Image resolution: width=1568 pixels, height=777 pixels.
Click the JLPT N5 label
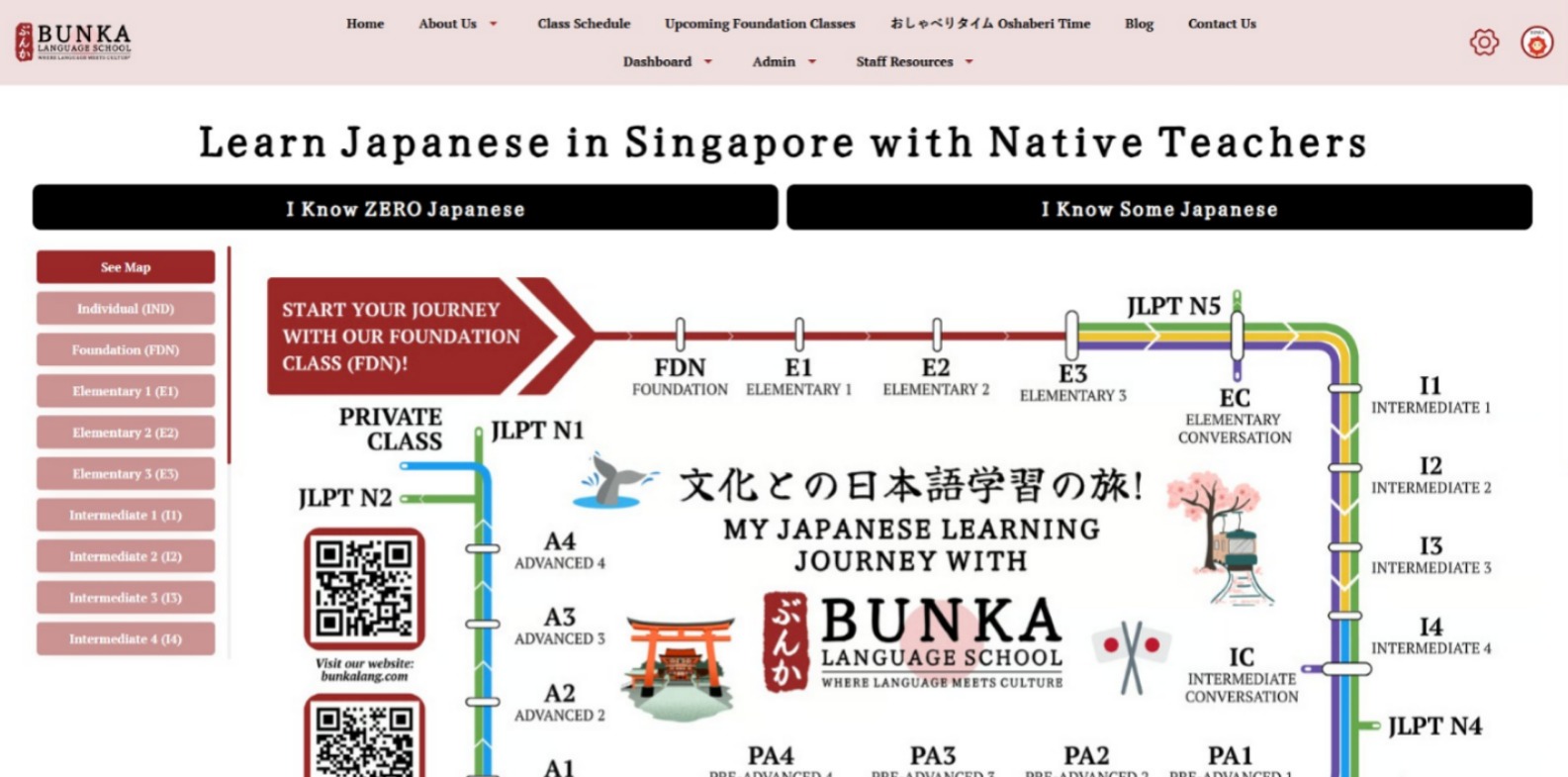click(x=1173, y=307)
